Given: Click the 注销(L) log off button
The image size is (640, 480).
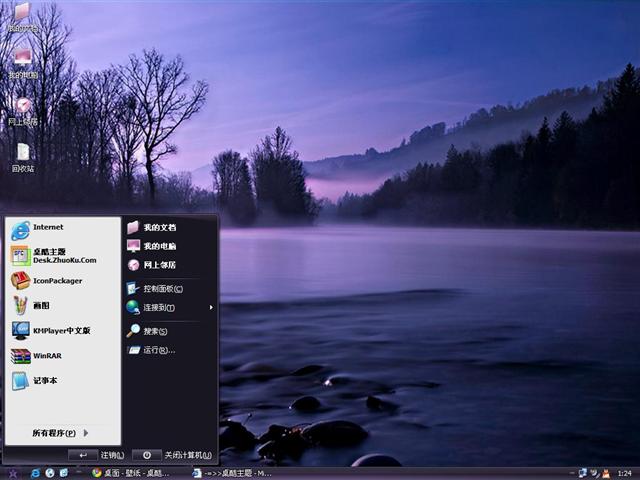Looking at the screenshot, I should pyautogui.click(x=96, y=455).
